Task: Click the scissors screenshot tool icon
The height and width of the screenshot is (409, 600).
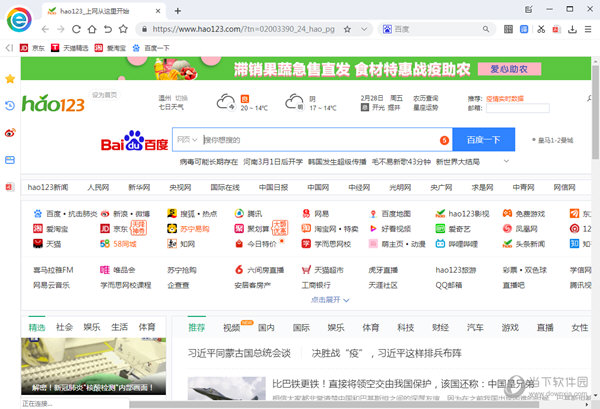Action: pos(540,30)
